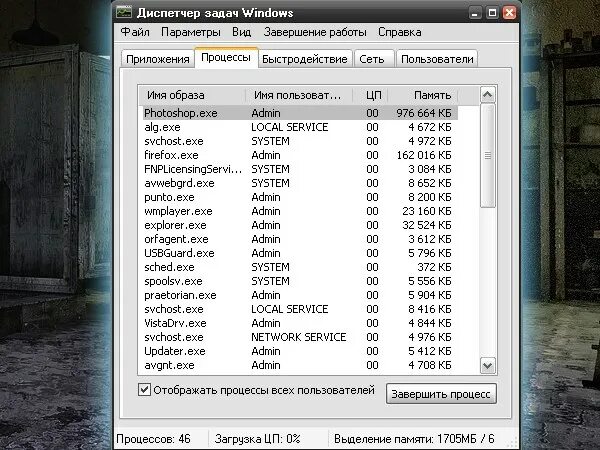Select the Updater.exe process
The width and height of the screenshot is (600, 450).
(x=300, y=351)
